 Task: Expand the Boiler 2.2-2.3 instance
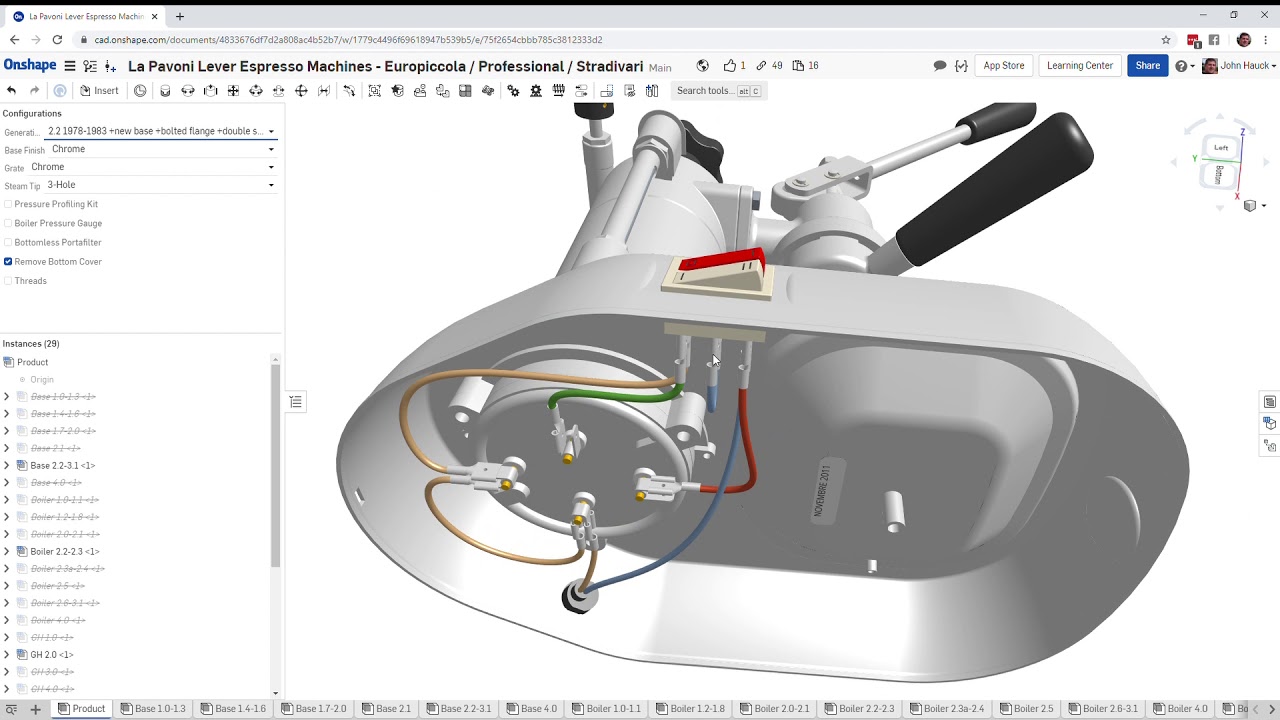point(7,552)
